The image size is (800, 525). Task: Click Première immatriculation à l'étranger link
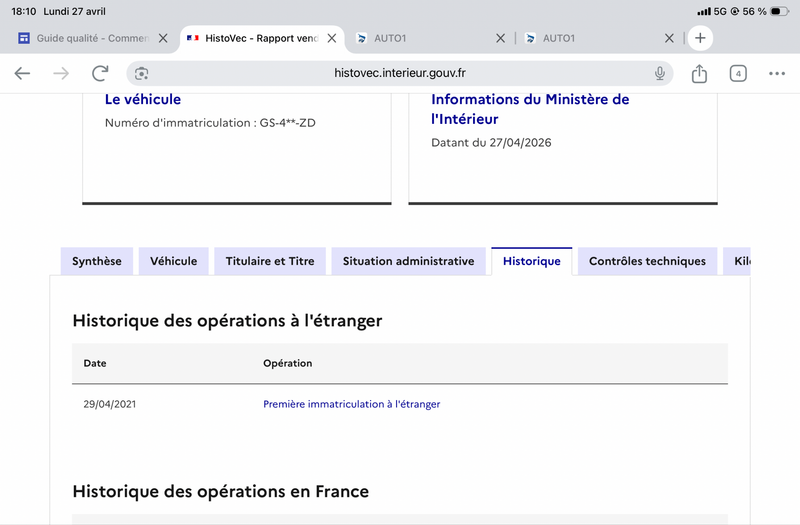(352, 404)
